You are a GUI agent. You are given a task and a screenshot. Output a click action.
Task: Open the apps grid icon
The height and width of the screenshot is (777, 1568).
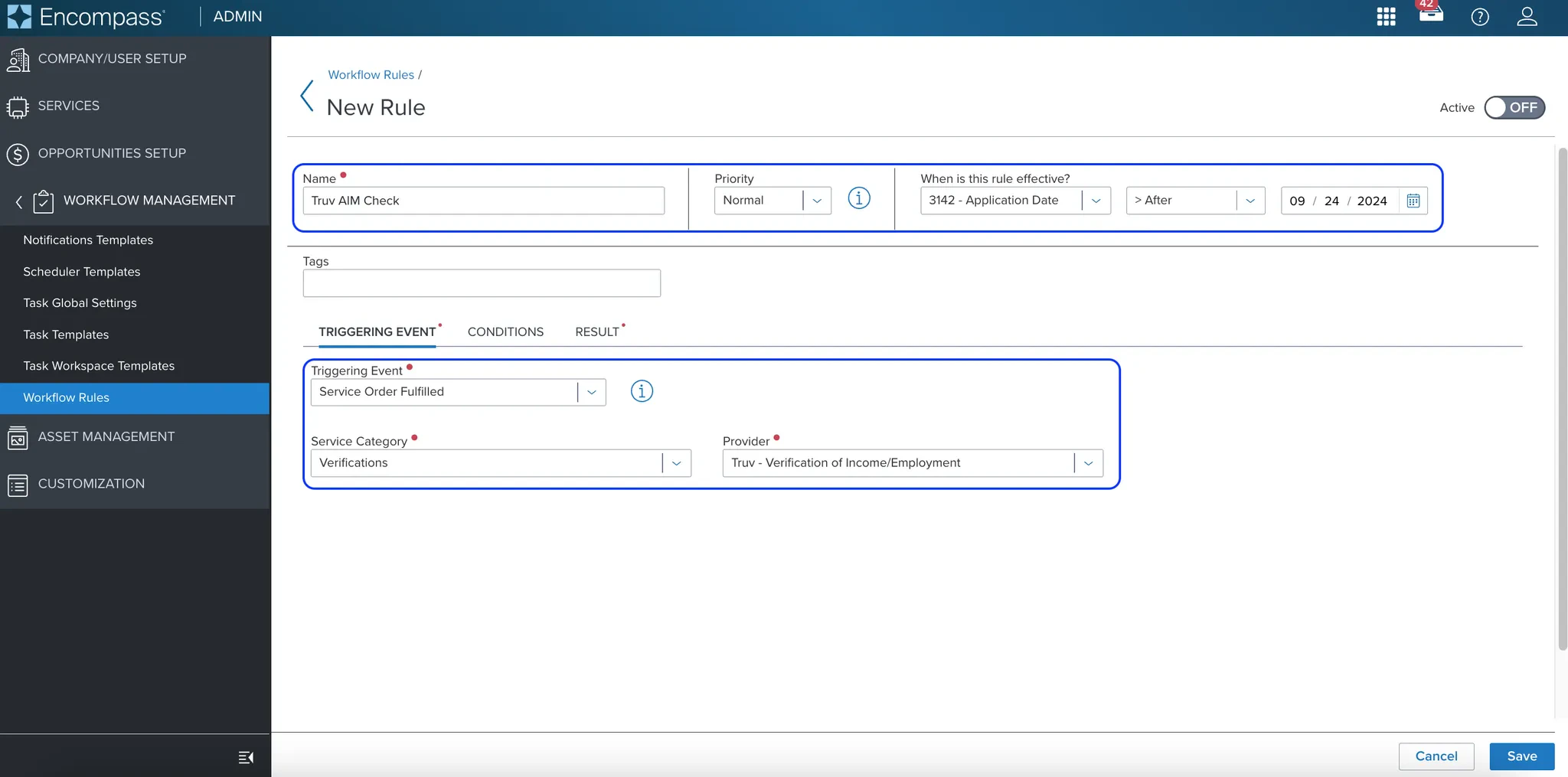pos(1386,17)
